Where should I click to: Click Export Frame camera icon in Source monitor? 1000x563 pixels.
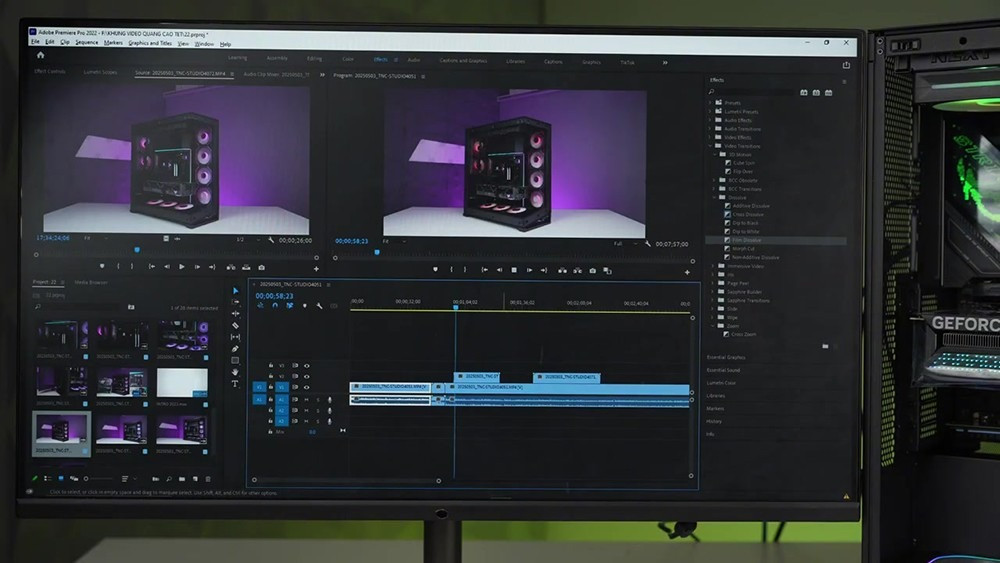(x=262, y=267)
